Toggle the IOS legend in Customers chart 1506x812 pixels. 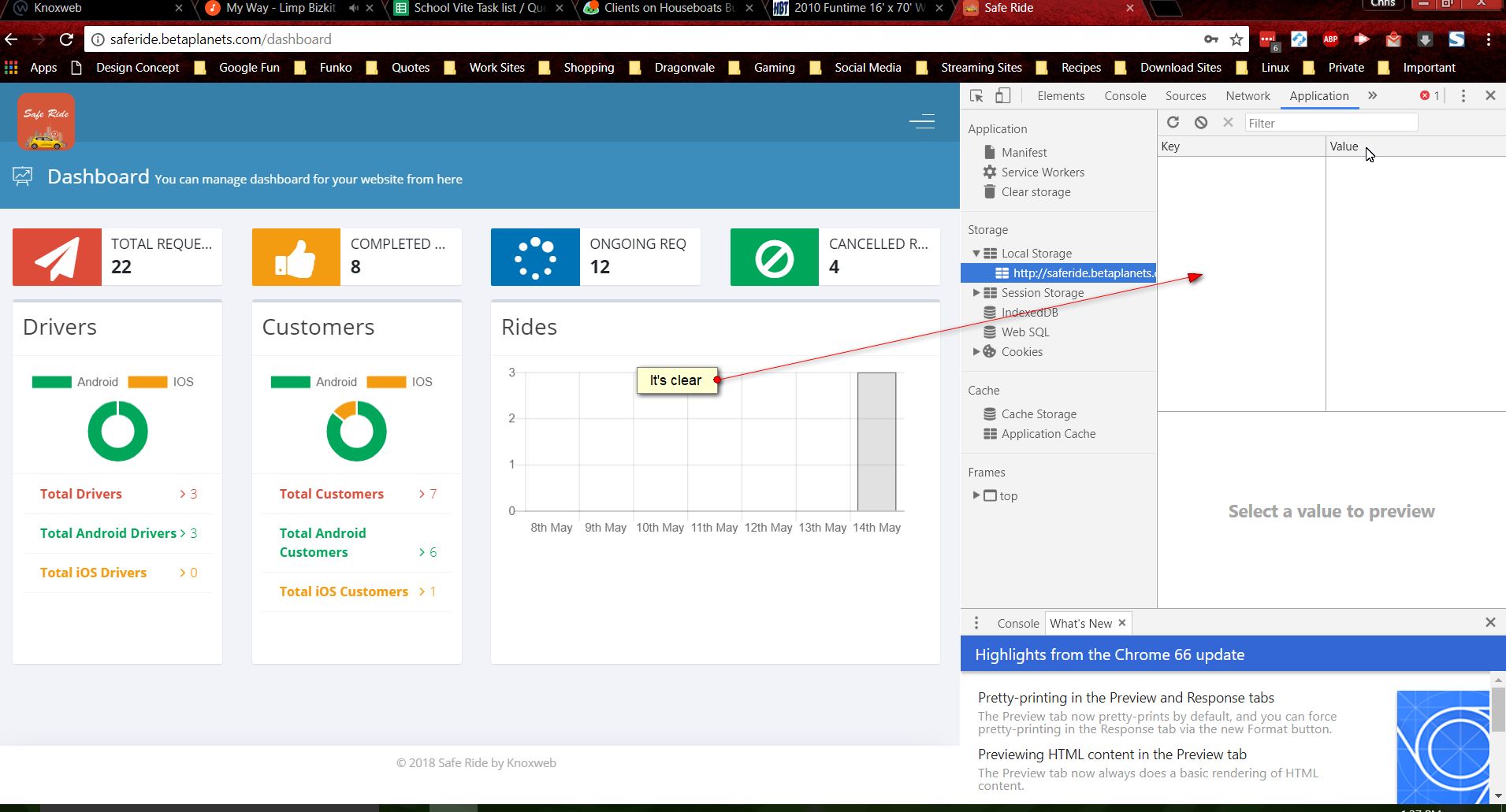coord(400,382)
